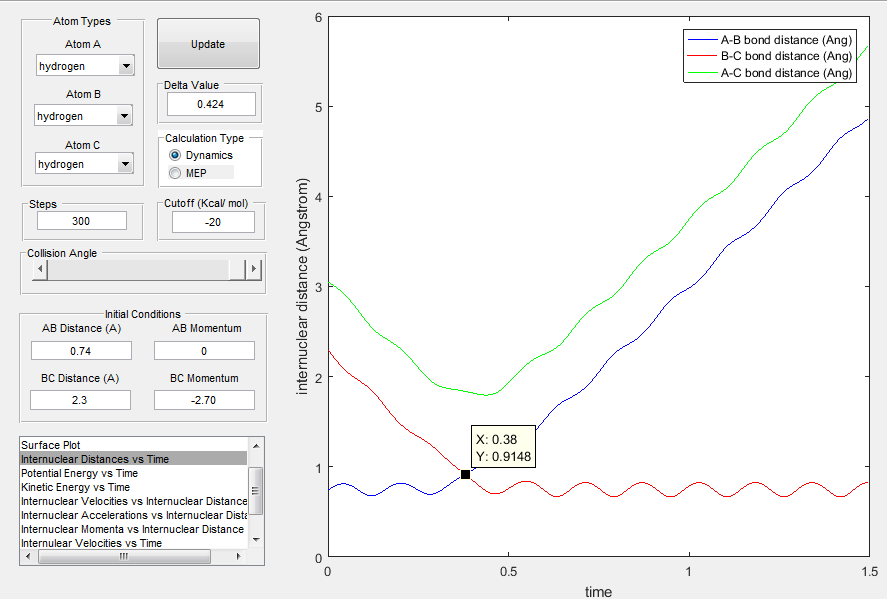Click the Cutoff value field
Image resolution: width=887 pixels, height=599 pixels.
(x=213, y=222)
